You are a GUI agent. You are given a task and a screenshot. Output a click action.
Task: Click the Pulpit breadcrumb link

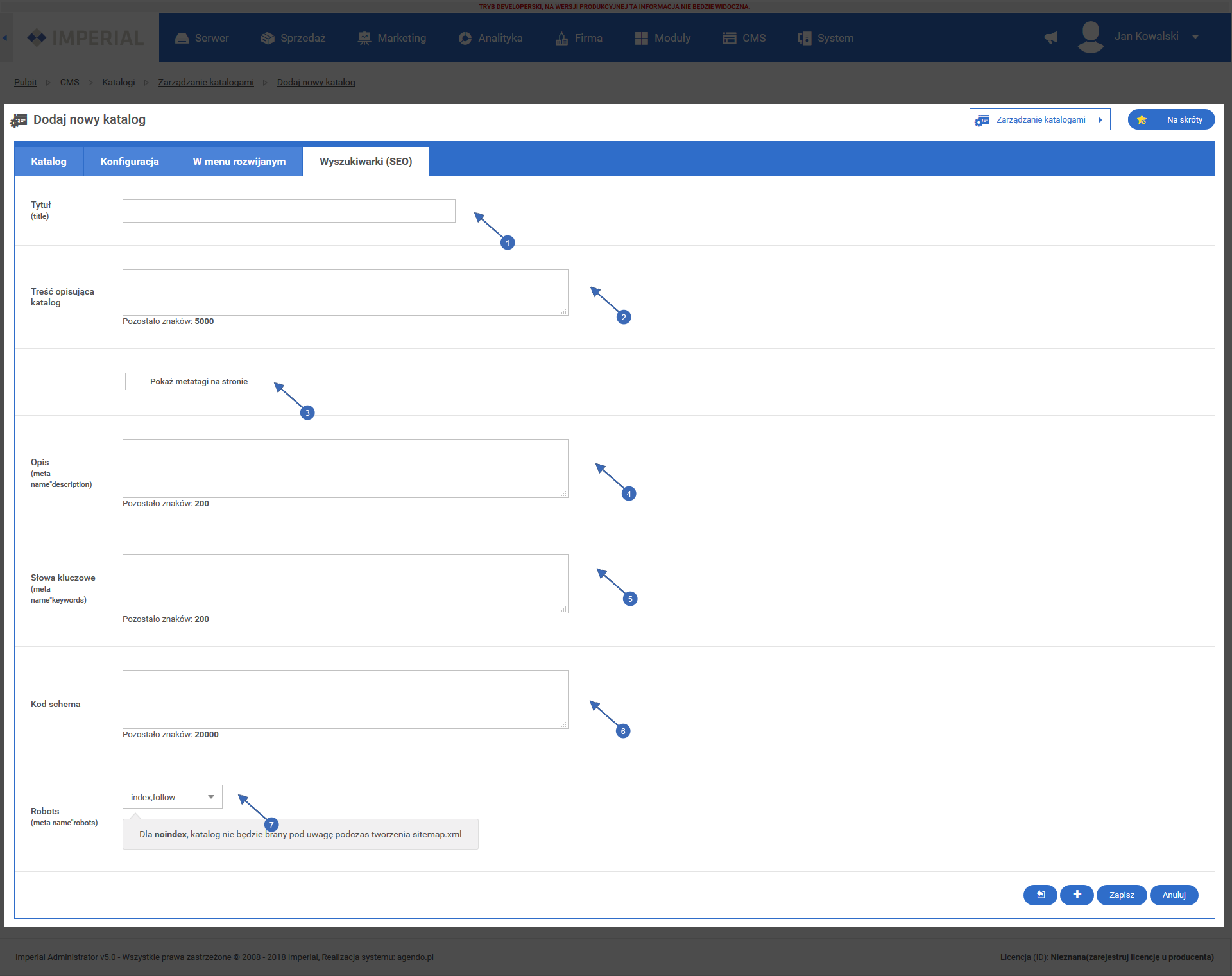point(25,82)
